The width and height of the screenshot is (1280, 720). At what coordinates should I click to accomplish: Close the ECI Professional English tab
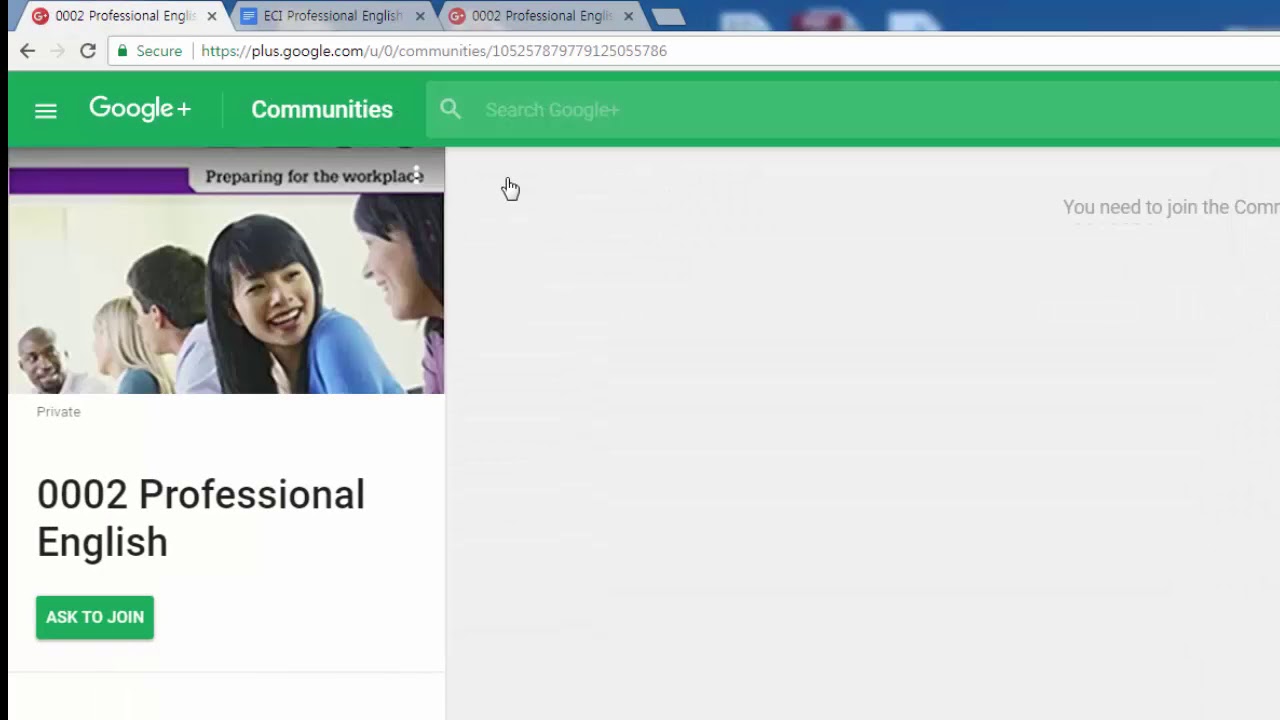(x=420, y=16)
